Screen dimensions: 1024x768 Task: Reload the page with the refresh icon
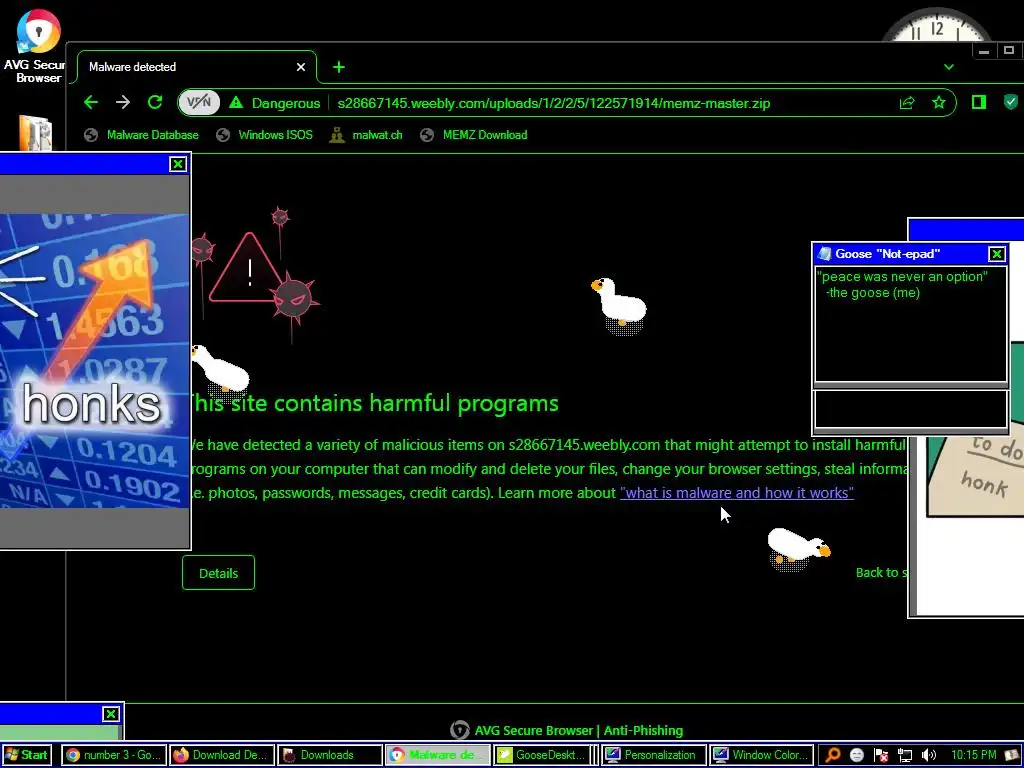[x=155, y=103]
